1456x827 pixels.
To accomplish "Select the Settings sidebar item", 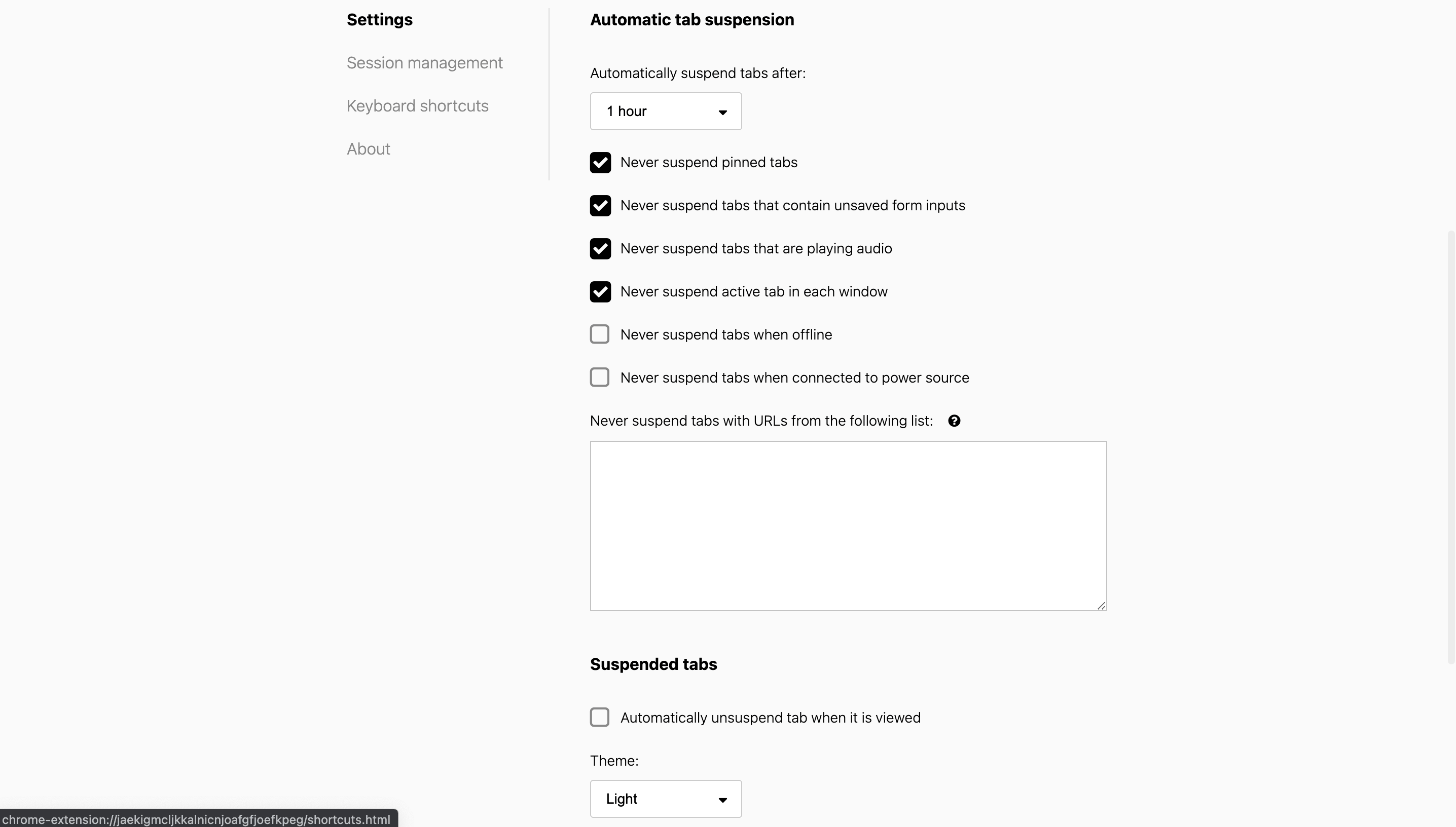I will 380,20.
